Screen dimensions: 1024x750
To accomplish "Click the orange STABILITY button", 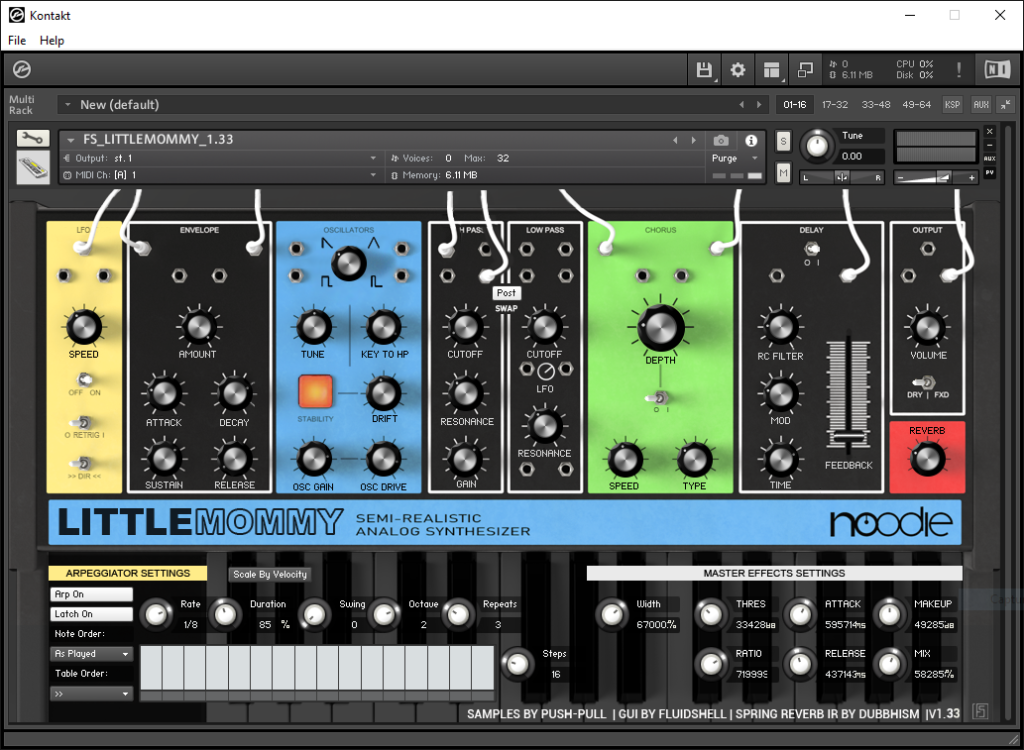I will coord(315,391).
